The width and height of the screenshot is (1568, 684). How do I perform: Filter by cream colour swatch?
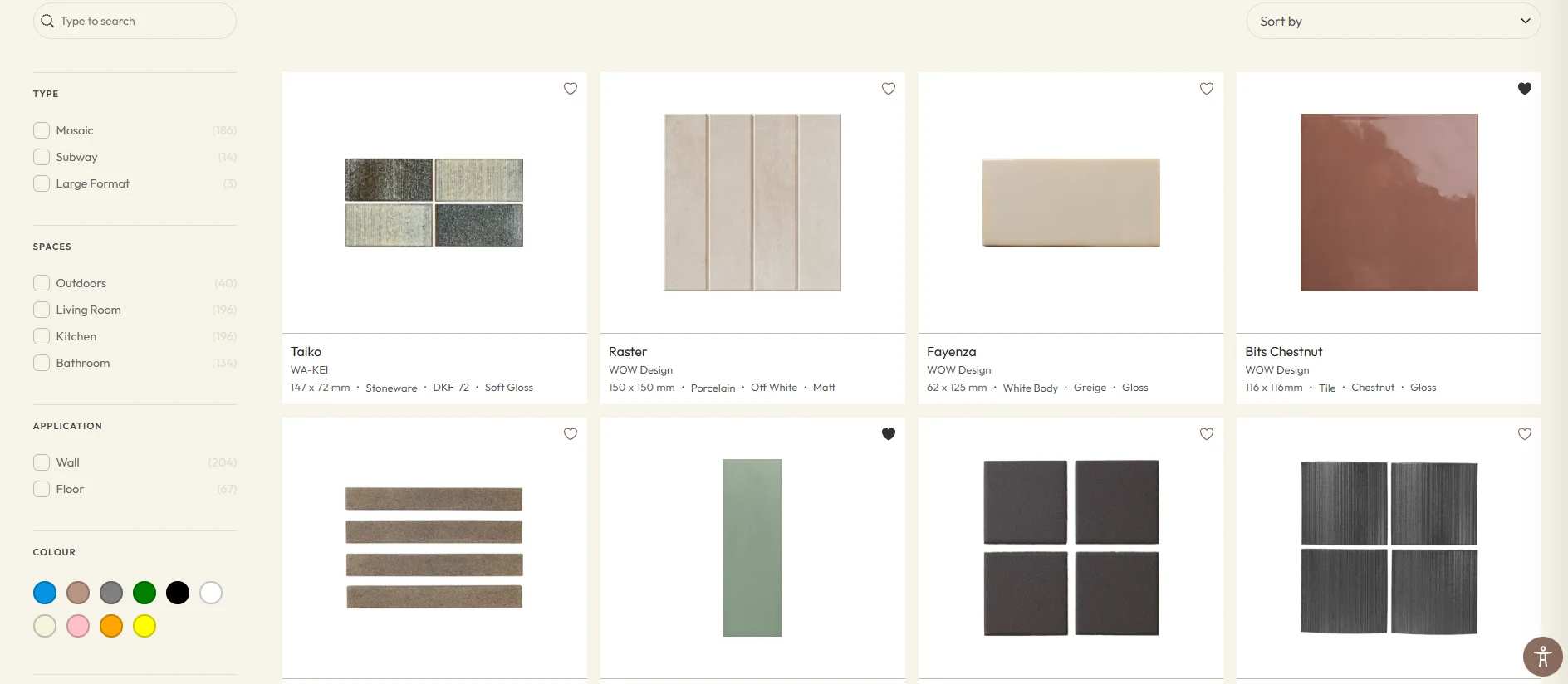(45, 626)
